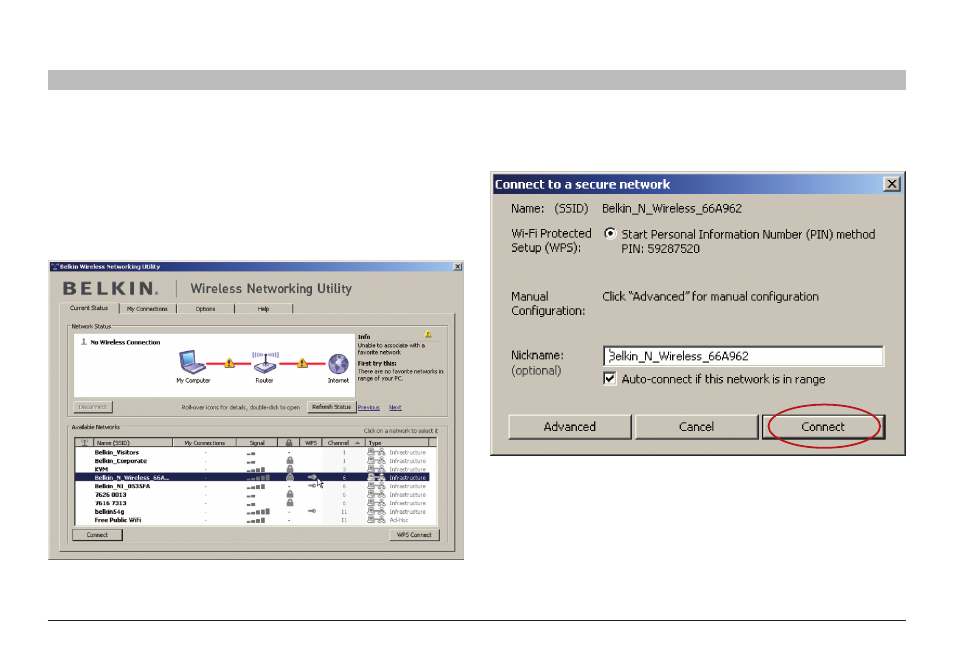This screenshot has width=954, height=668.
Task: Click Infrastructure type icon in 7626 0013 row
Action: tap(376, 495)
